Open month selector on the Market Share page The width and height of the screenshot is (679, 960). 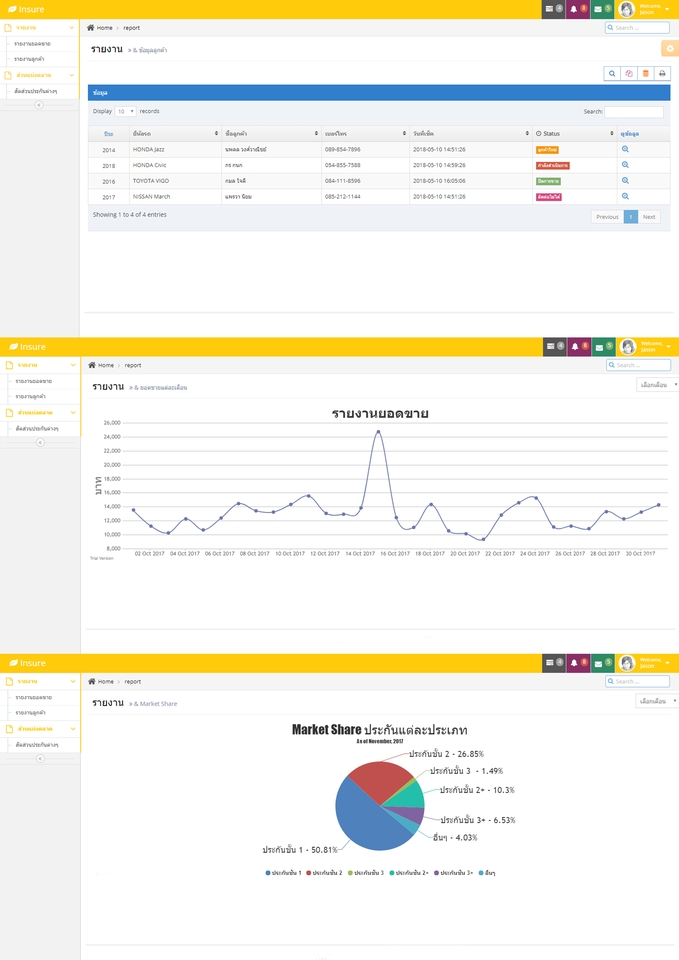pos(657,701)
